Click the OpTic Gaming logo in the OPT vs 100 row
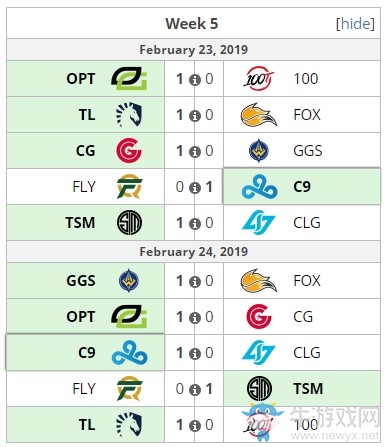This screenshot has width=385, height=447. (x=129, y=79)
